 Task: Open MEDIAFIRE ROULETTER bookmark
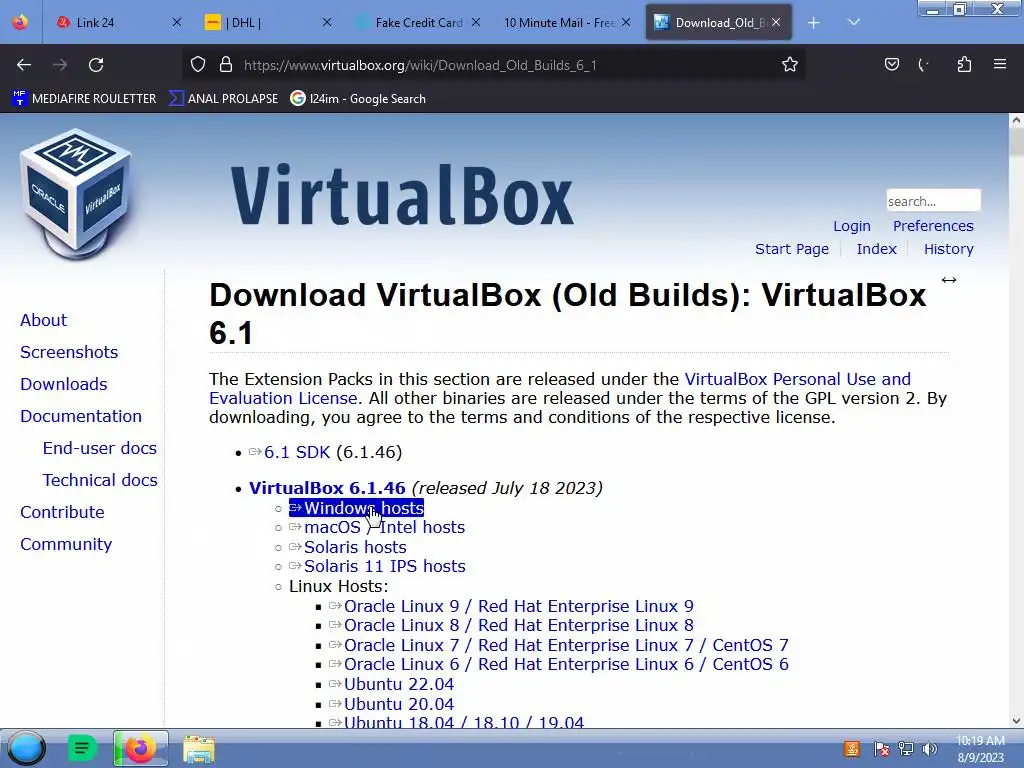point(85,99)
